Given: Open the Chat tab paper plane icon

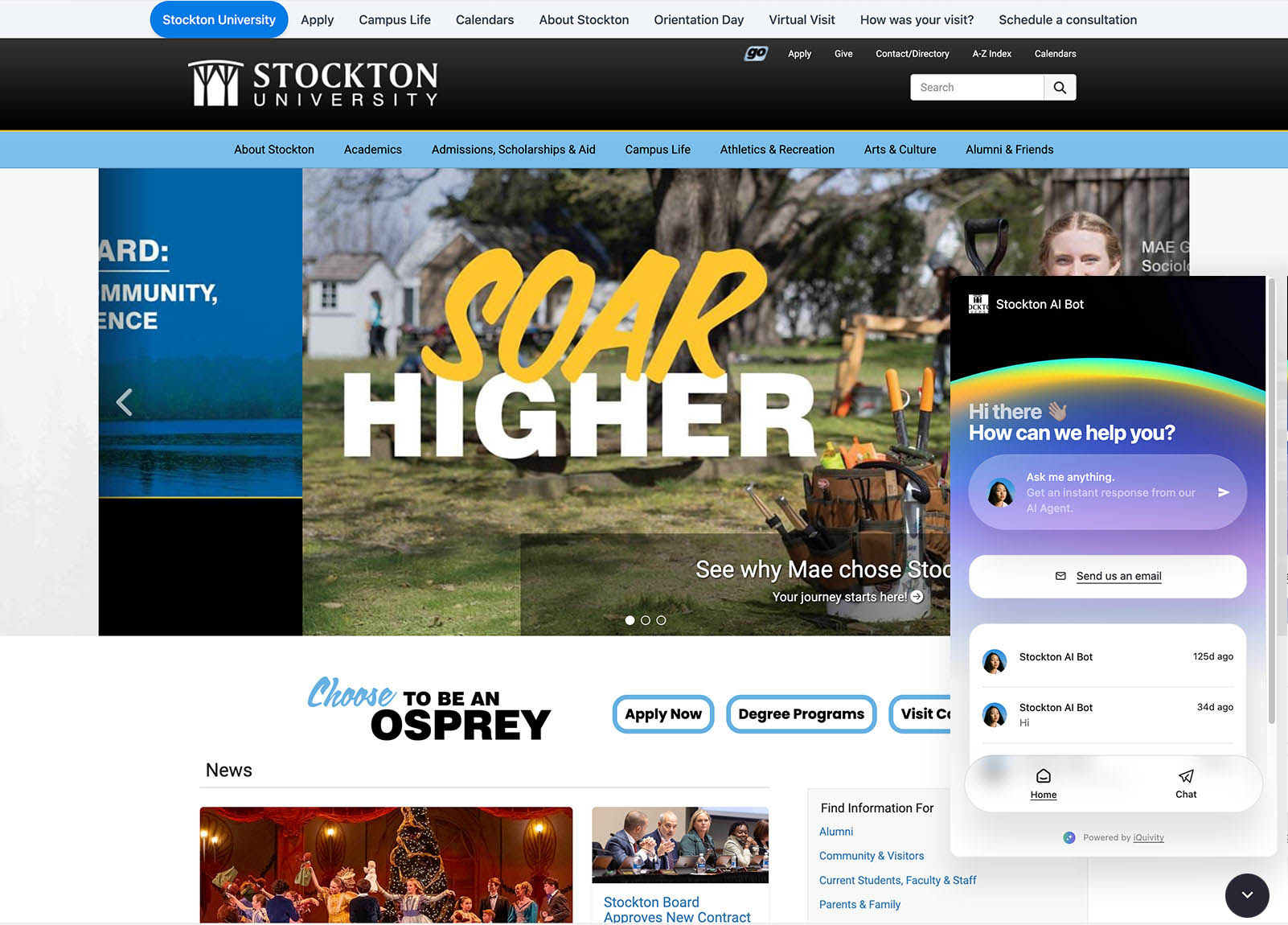Looking at the screenshot, I should [1185, 776].
